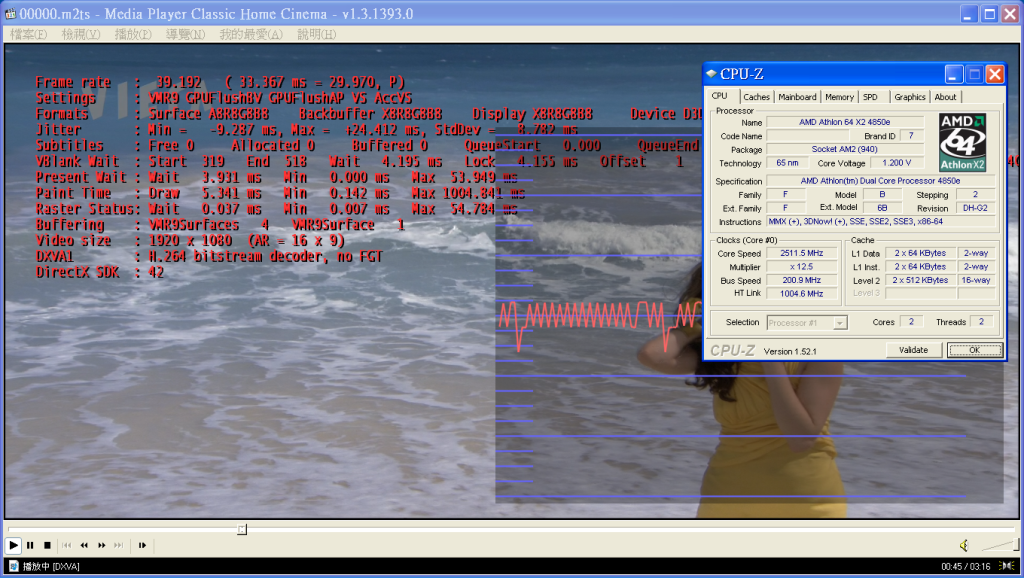Open the 播放(P) menu
The width and height of the screenshot is (1024, 578).
(x=133, y=34)
